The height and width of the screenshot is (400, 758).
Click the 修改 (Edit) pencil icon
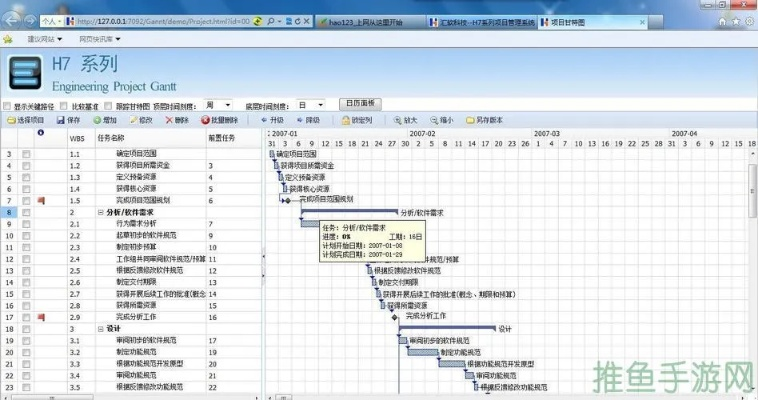pos(131,120)
